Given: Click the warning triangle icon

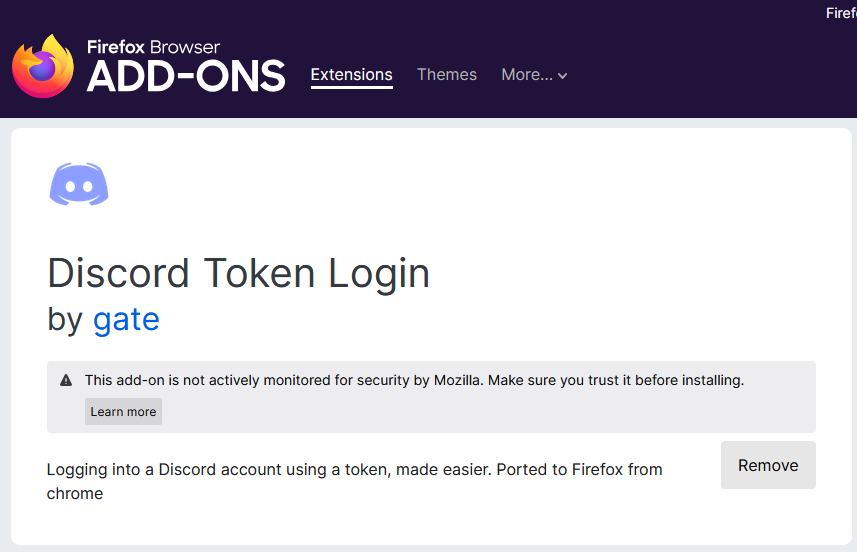Looking at the screenshot, I should (x=66, y=380).
